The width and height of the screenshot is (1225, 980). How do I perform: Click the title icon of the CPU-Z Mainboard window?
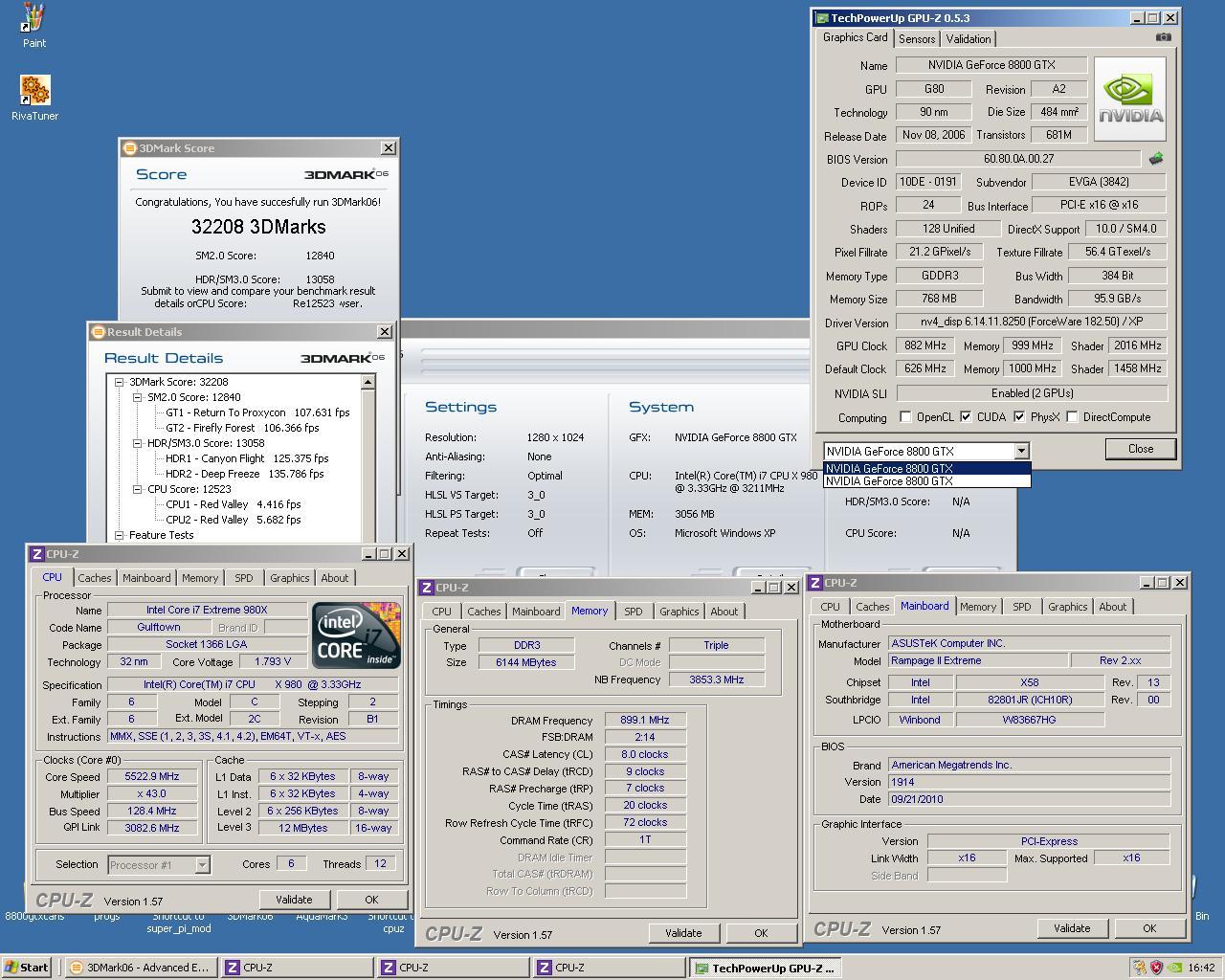815,583
